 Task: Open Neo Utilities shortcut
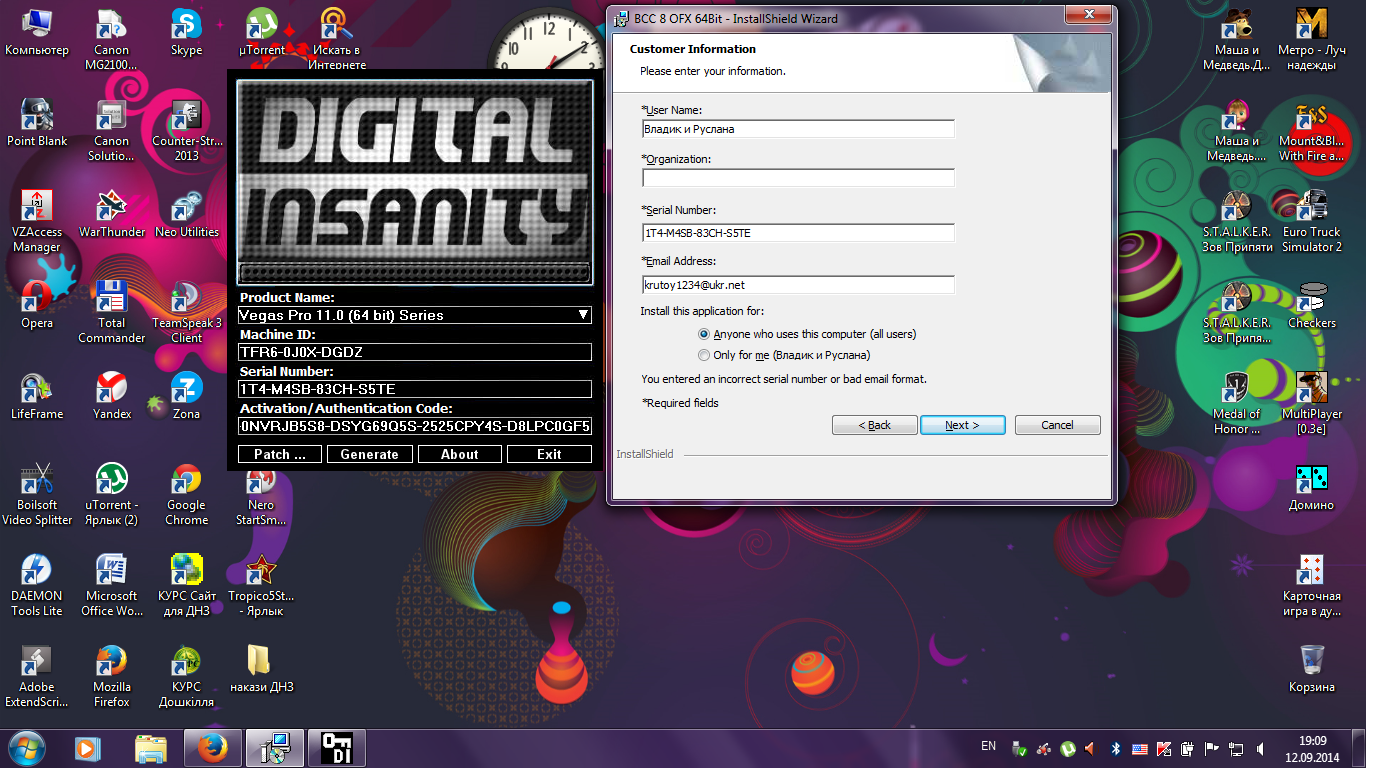tap(186, 215)
